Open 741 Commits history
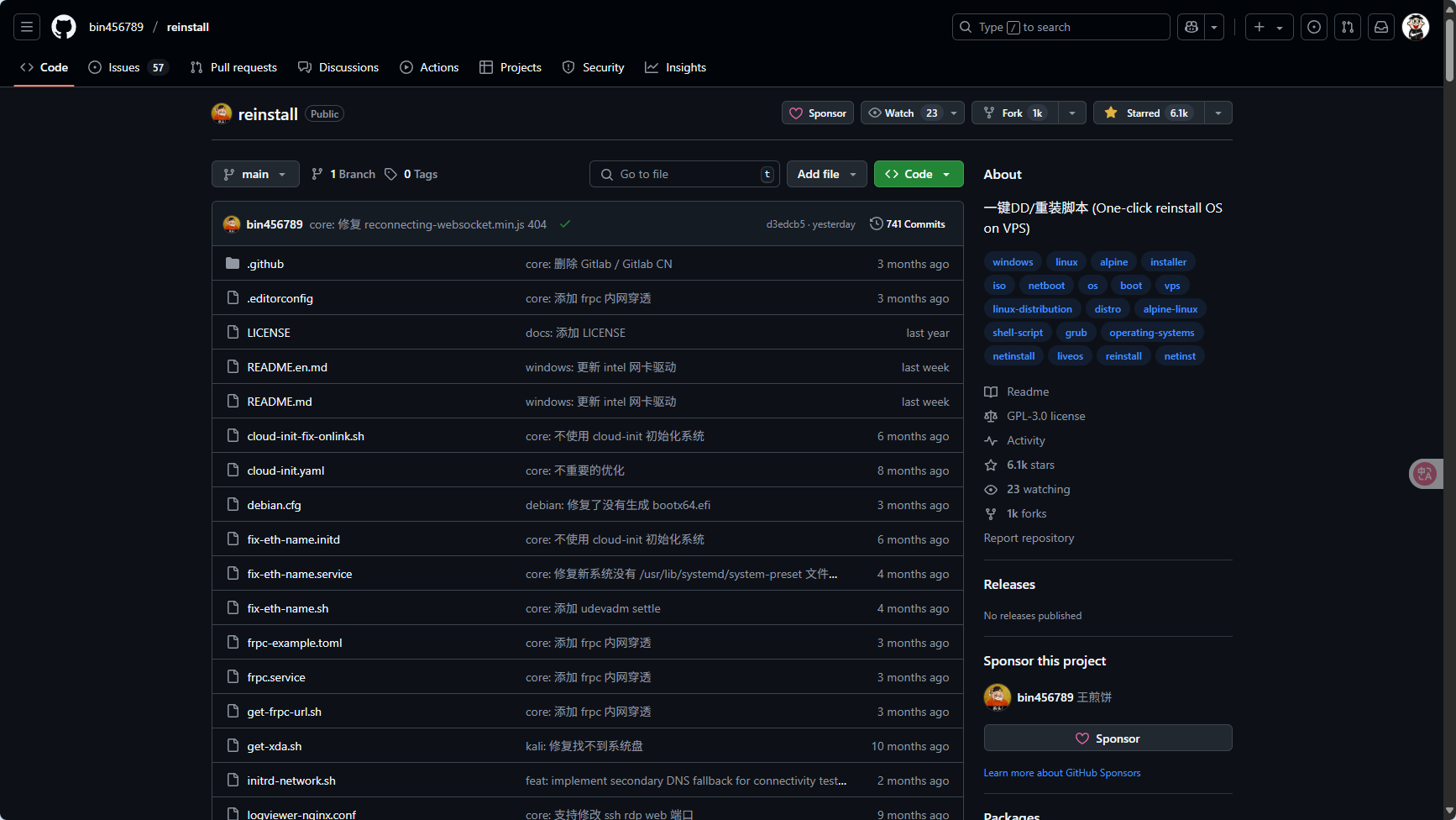1456x820 pixels. coord(908,224)
